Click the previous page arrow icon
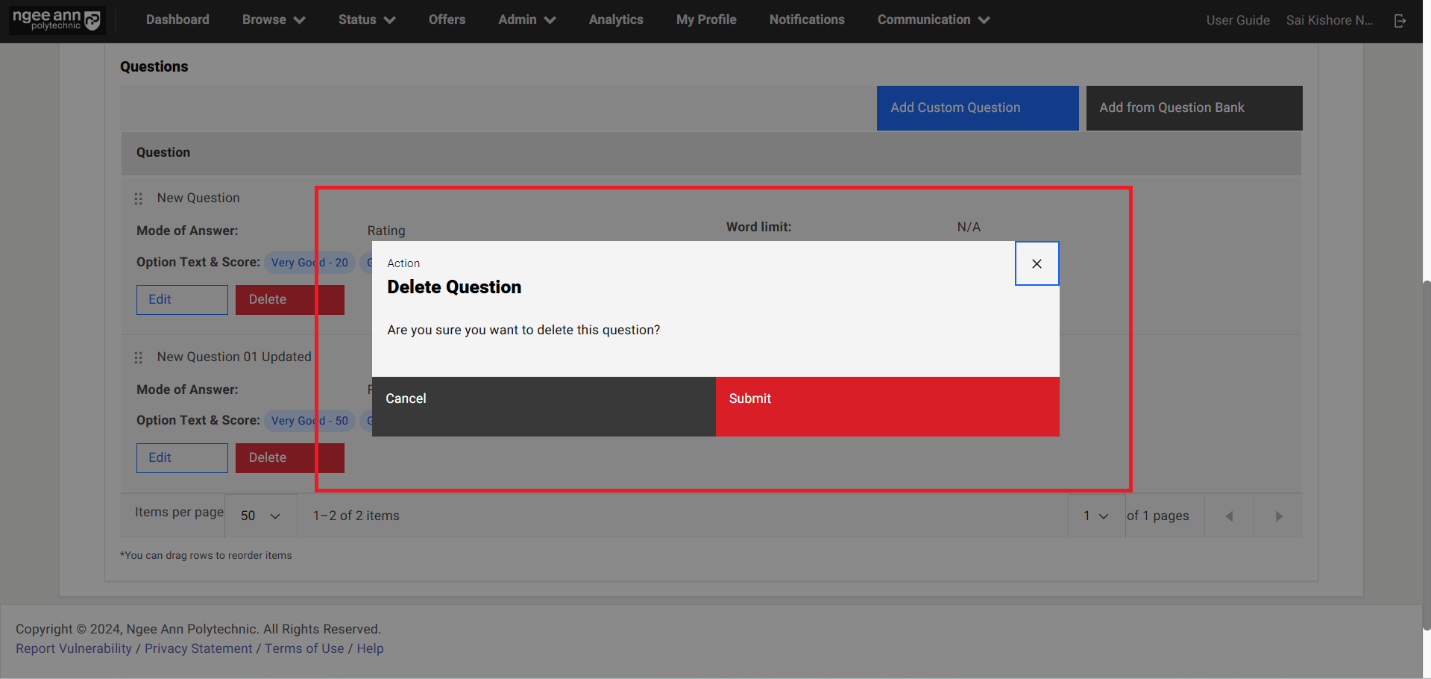Viewport: 1431px width, 679px height. (1229, 516)
